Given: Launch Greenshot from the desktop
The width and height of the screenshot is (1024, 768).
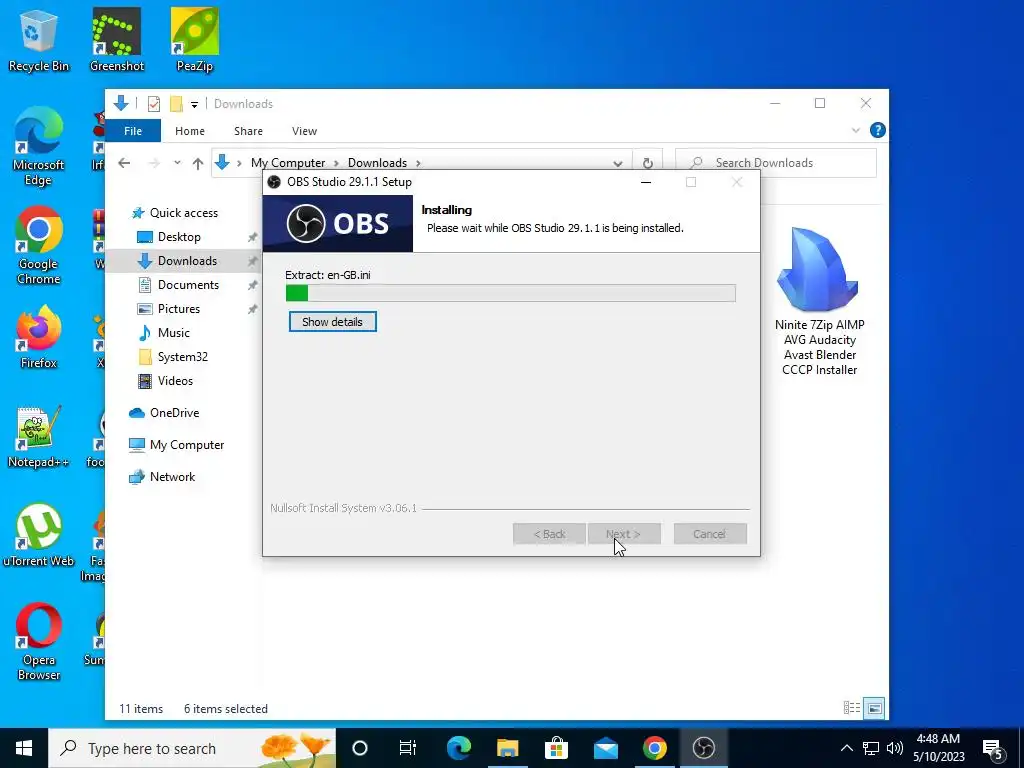Looking at the screenshot, I should (x=116, y=40).
